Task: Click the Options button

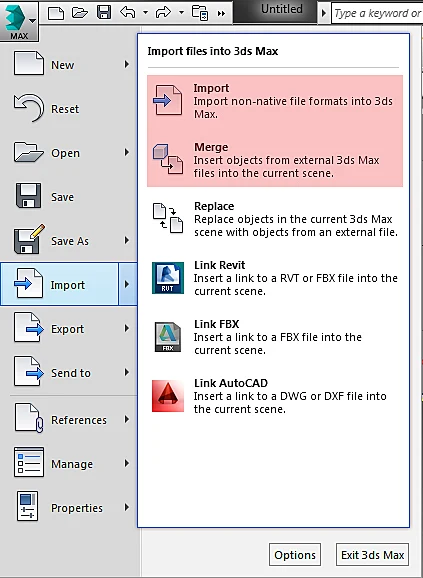Action: pos(295,554)
